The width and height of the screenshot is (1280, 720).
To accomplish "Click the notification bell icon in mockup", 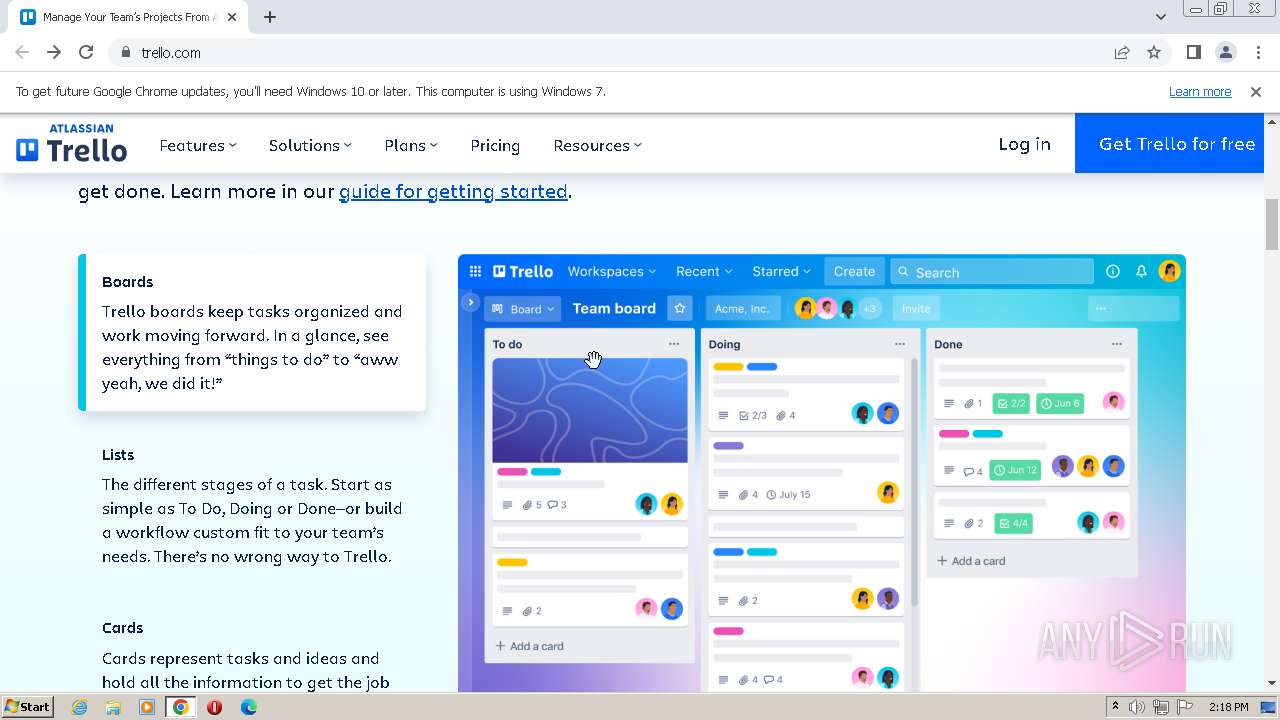I will click(x=1141, y=271).
